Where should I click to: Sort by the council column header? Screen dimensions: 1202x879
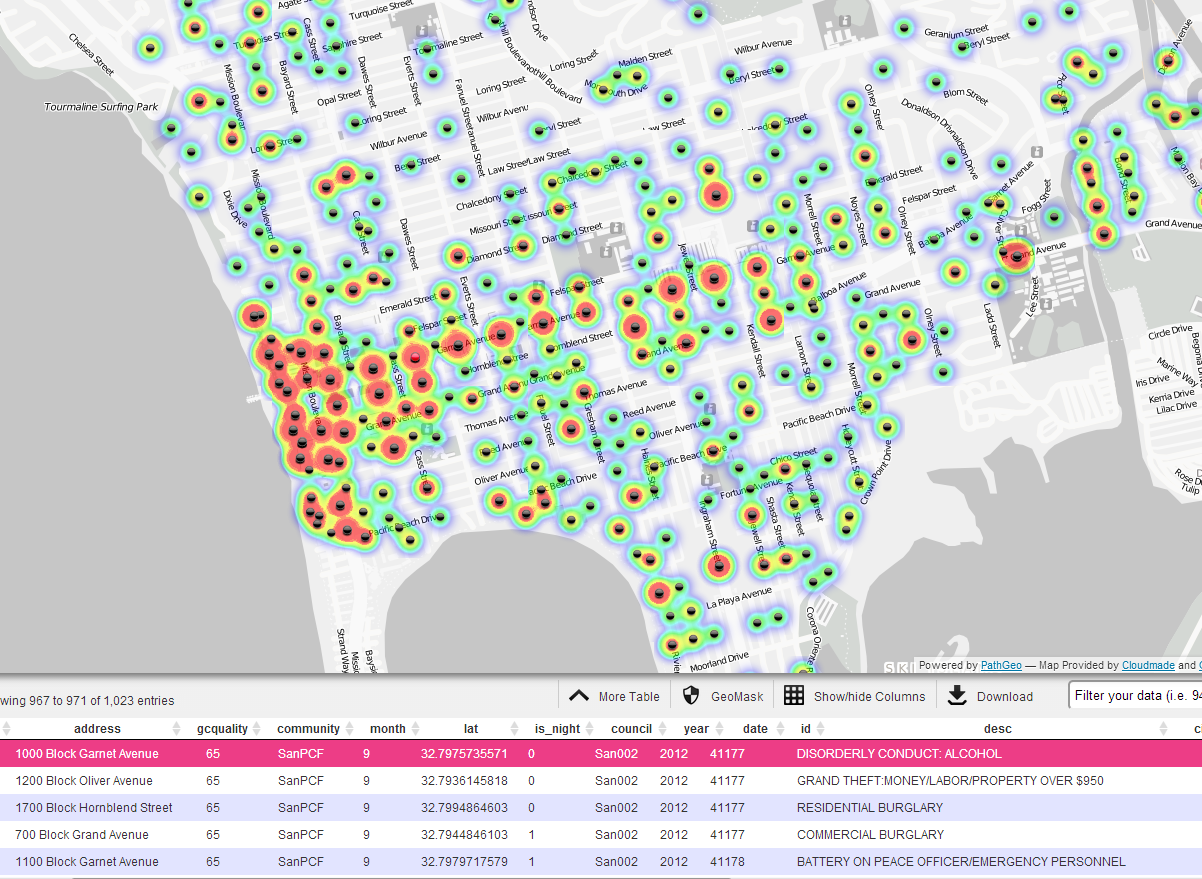[632, 729]
